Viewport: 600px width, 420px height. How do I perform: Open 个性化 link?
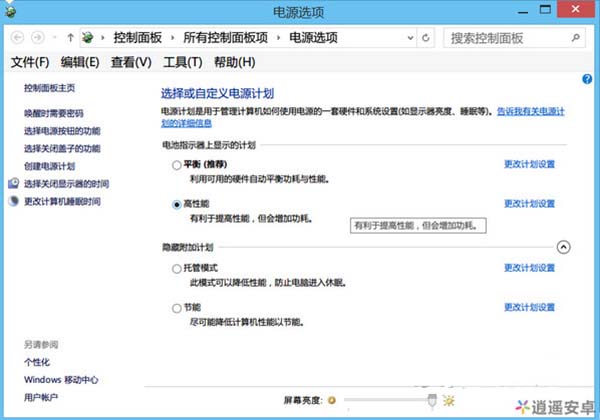(x=37, y=362)
